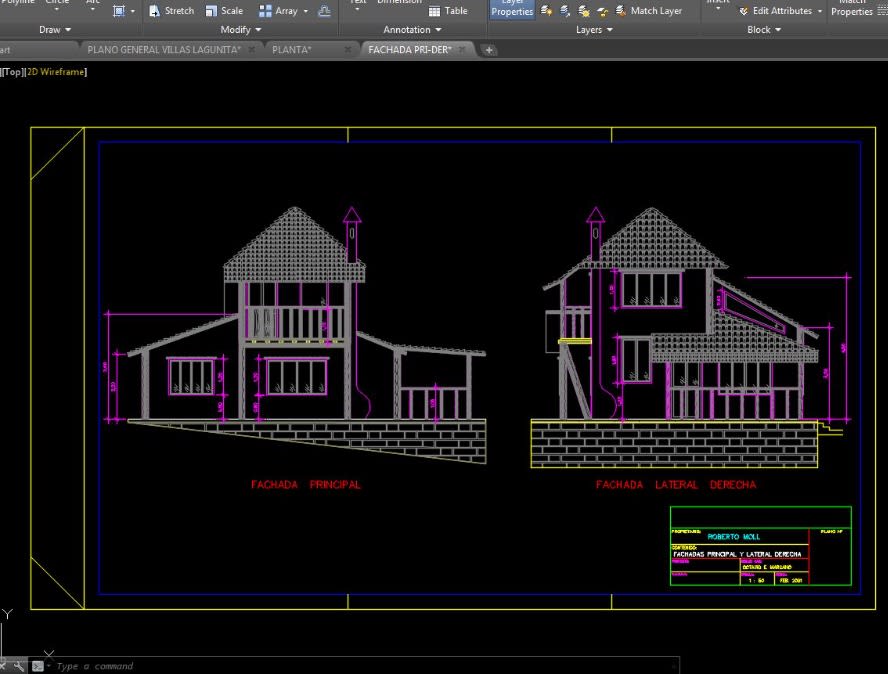Select the Scale tool icon
The height and width of the screenshot is (674, 888).
(211, 11)
